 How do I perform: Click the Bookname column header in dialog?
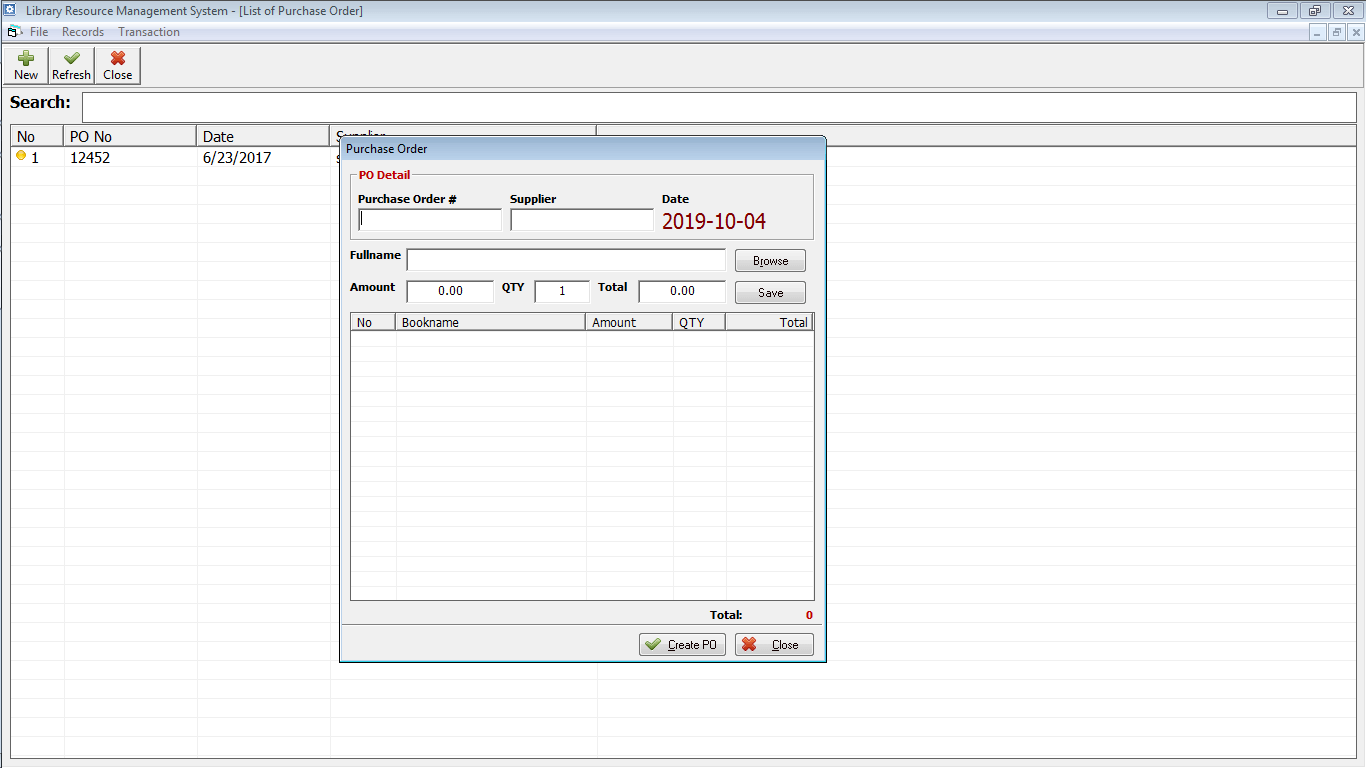click(x=490, y=322)
